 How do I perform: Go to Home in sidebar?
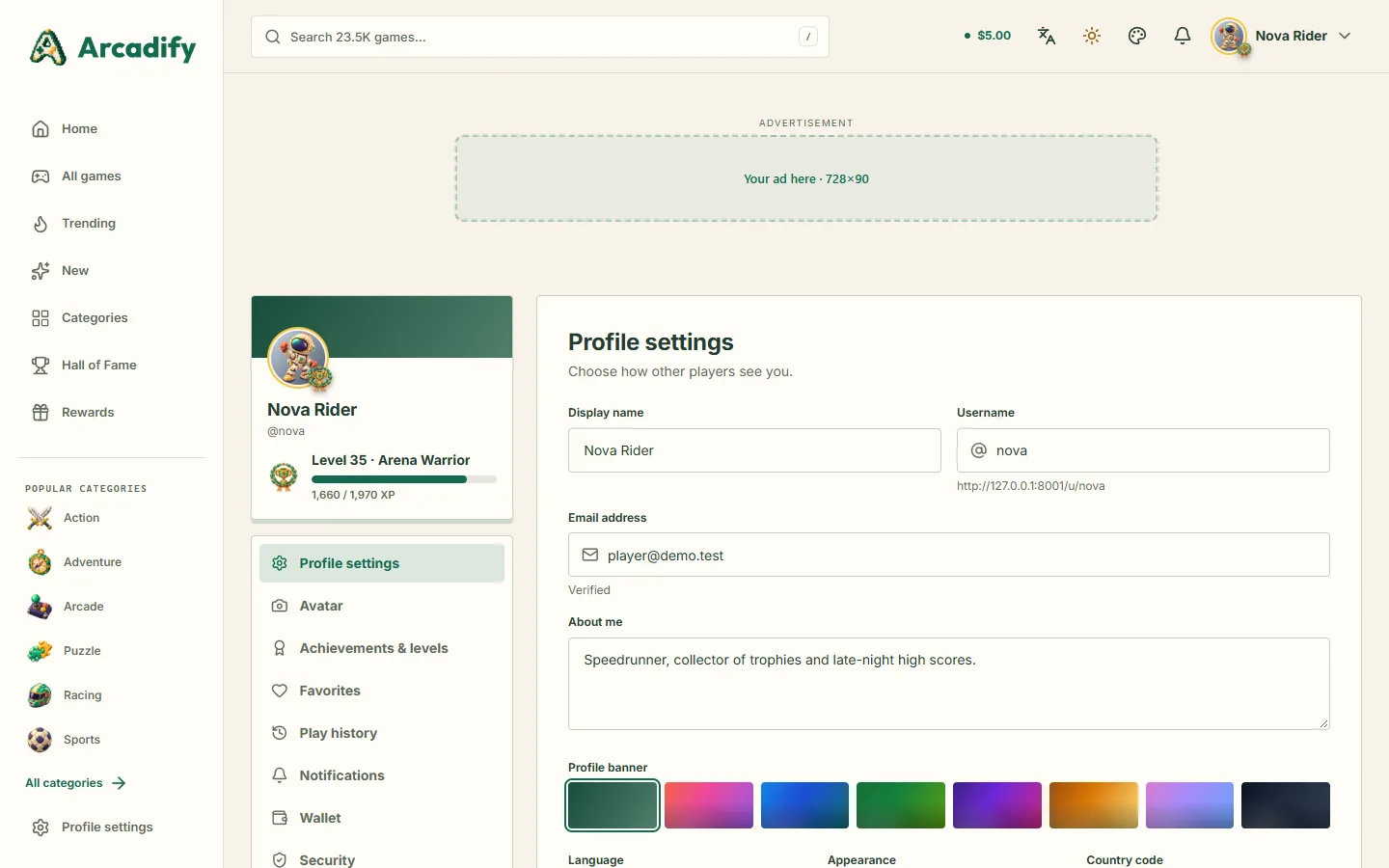[x=112, y=129]
